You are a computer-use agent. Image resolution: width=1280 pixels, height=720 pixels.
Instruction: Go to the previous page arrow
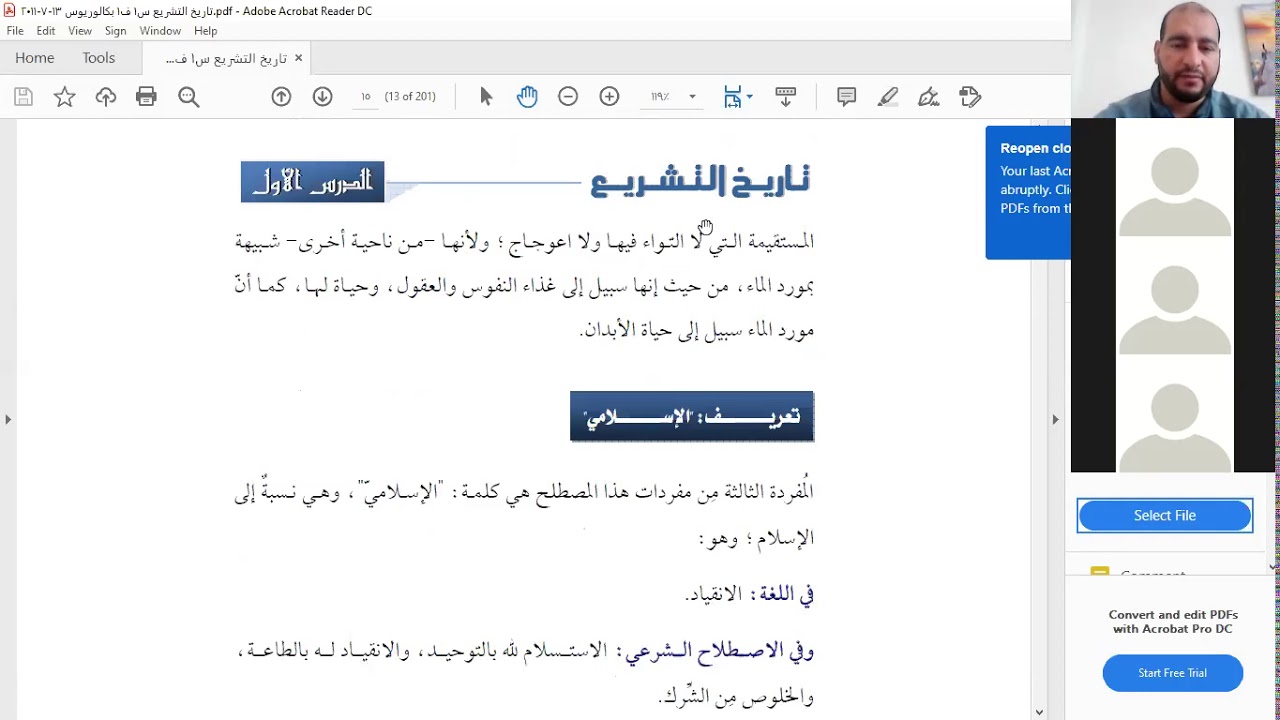pyautogui.click(x=281, y=97)
